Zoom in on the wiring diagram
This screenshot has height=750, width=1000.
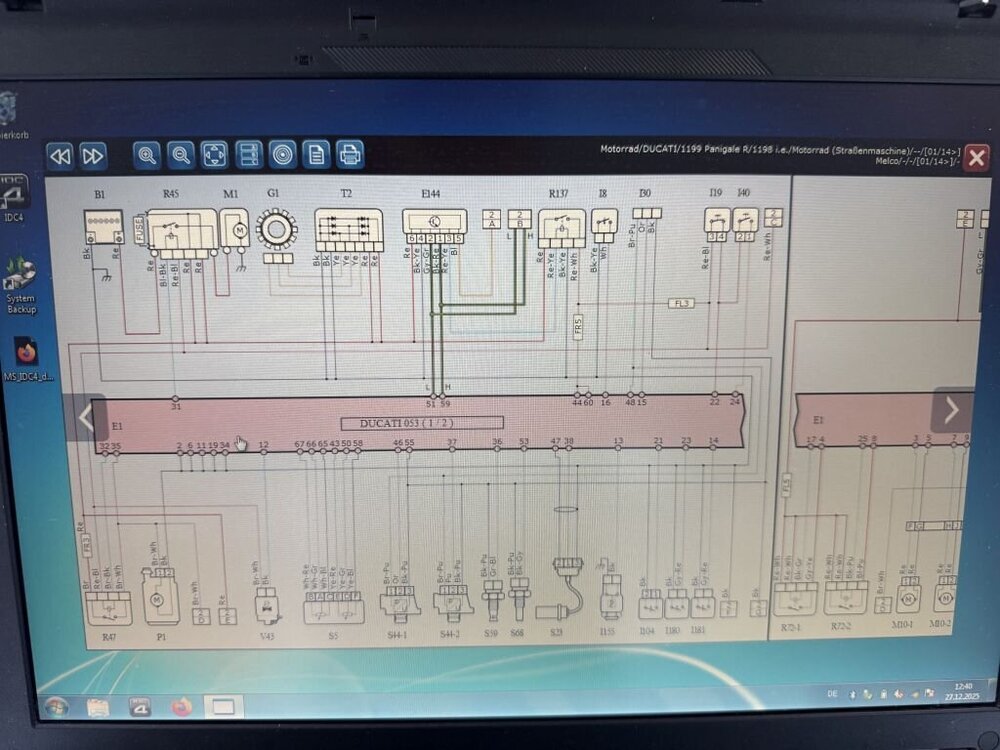point(147,155)
